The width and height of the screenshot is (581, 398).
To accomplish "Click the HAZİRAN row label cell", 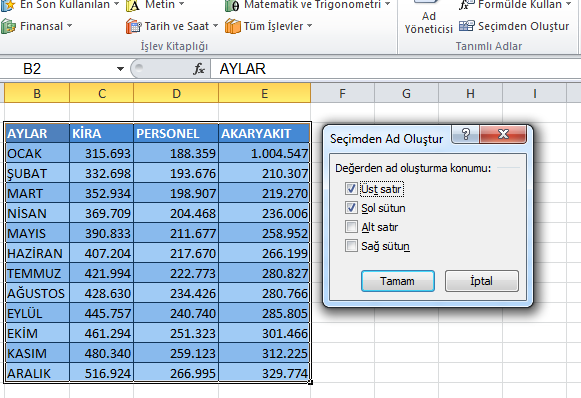I will tap(37, 253).
